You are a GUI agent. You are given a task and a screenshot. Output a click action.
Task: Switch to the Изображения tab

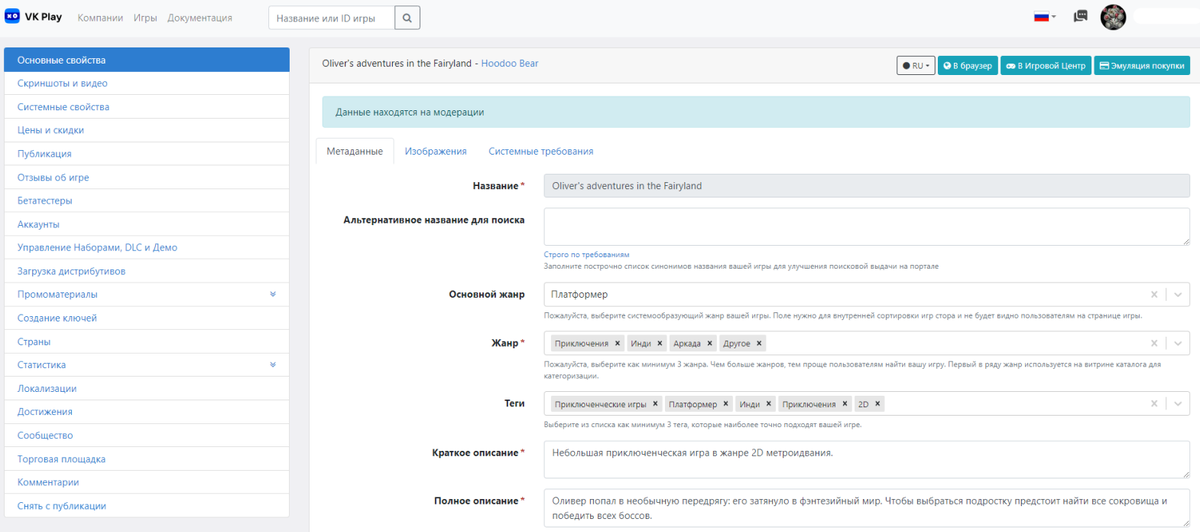tap(436, 151)
